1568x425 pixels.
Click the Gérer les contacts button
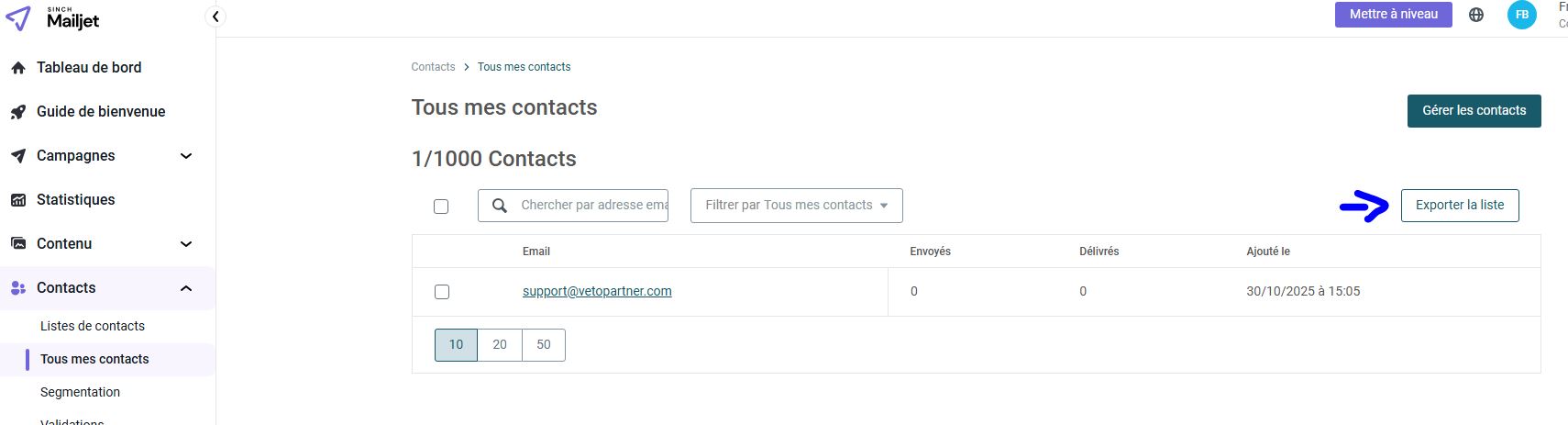(1474, 111)
